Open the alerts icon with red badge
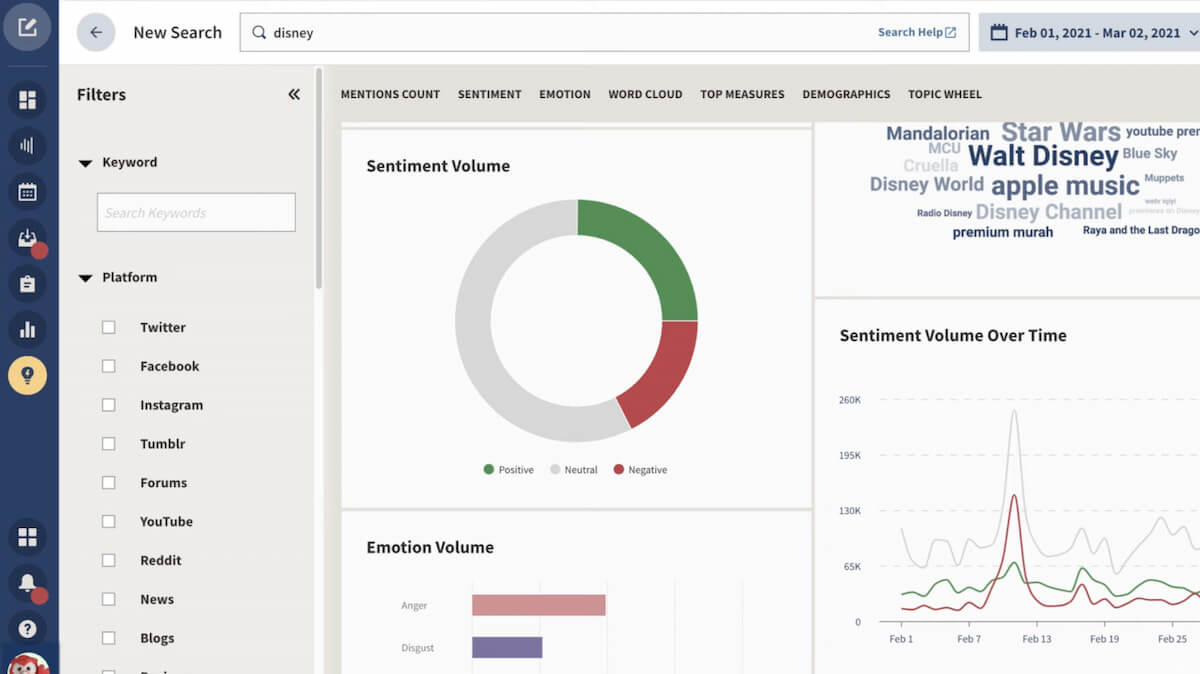The image size is (1200, 674). point(27,238)
